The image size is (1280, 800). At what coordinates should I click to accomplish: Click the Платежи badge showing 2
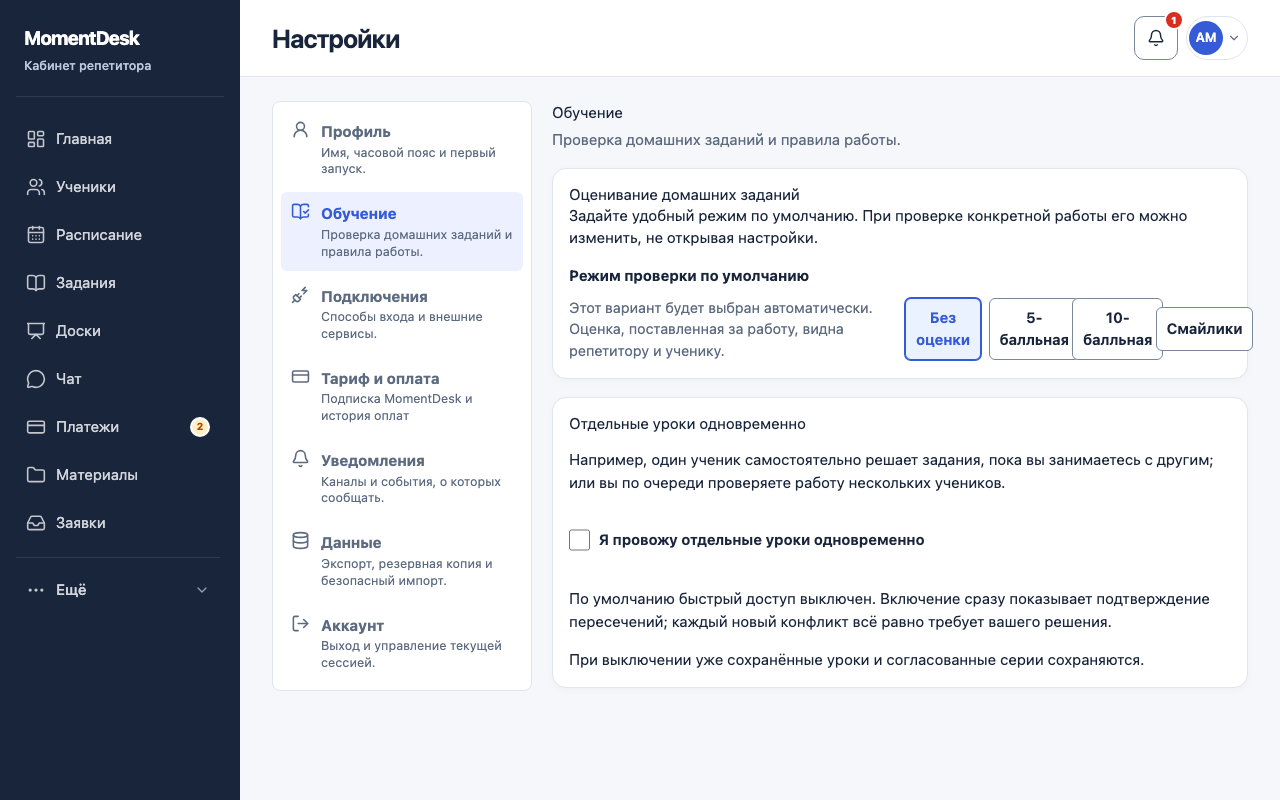200,427
